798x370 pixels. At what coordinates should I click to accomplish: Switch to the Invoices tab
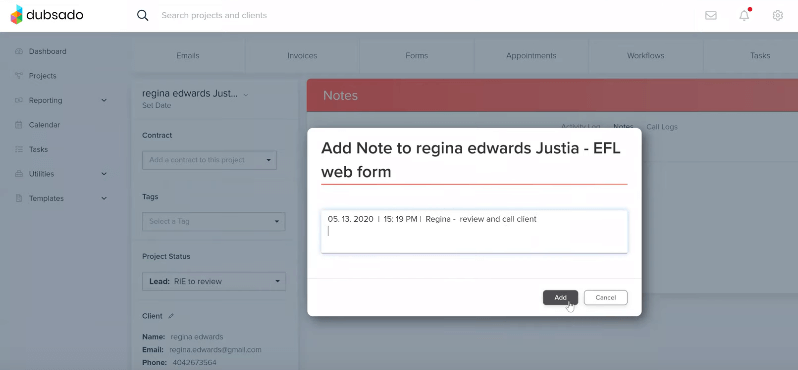[x=302, y=55]
